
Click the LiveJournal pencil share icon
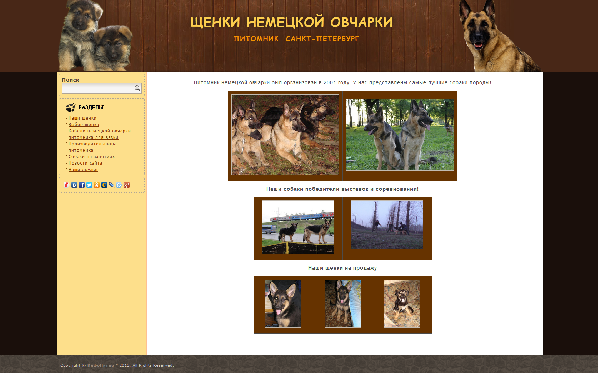point(111,185)
